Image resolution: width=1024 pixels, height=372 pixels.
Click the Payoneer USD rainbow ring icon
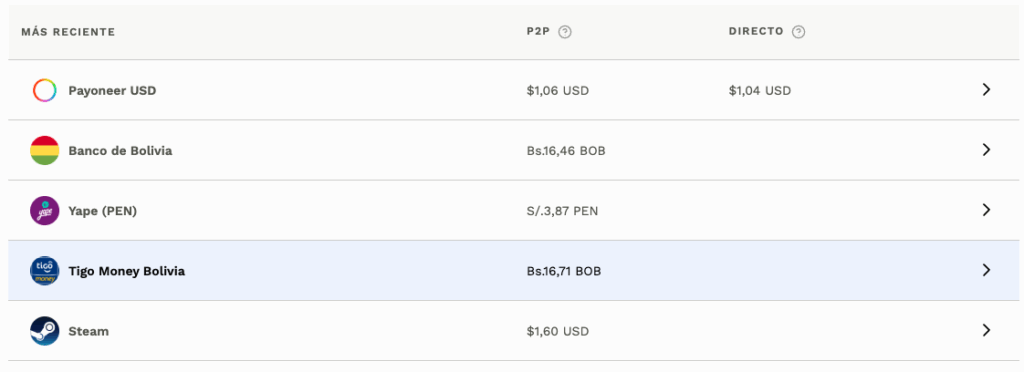pos(44,90)
